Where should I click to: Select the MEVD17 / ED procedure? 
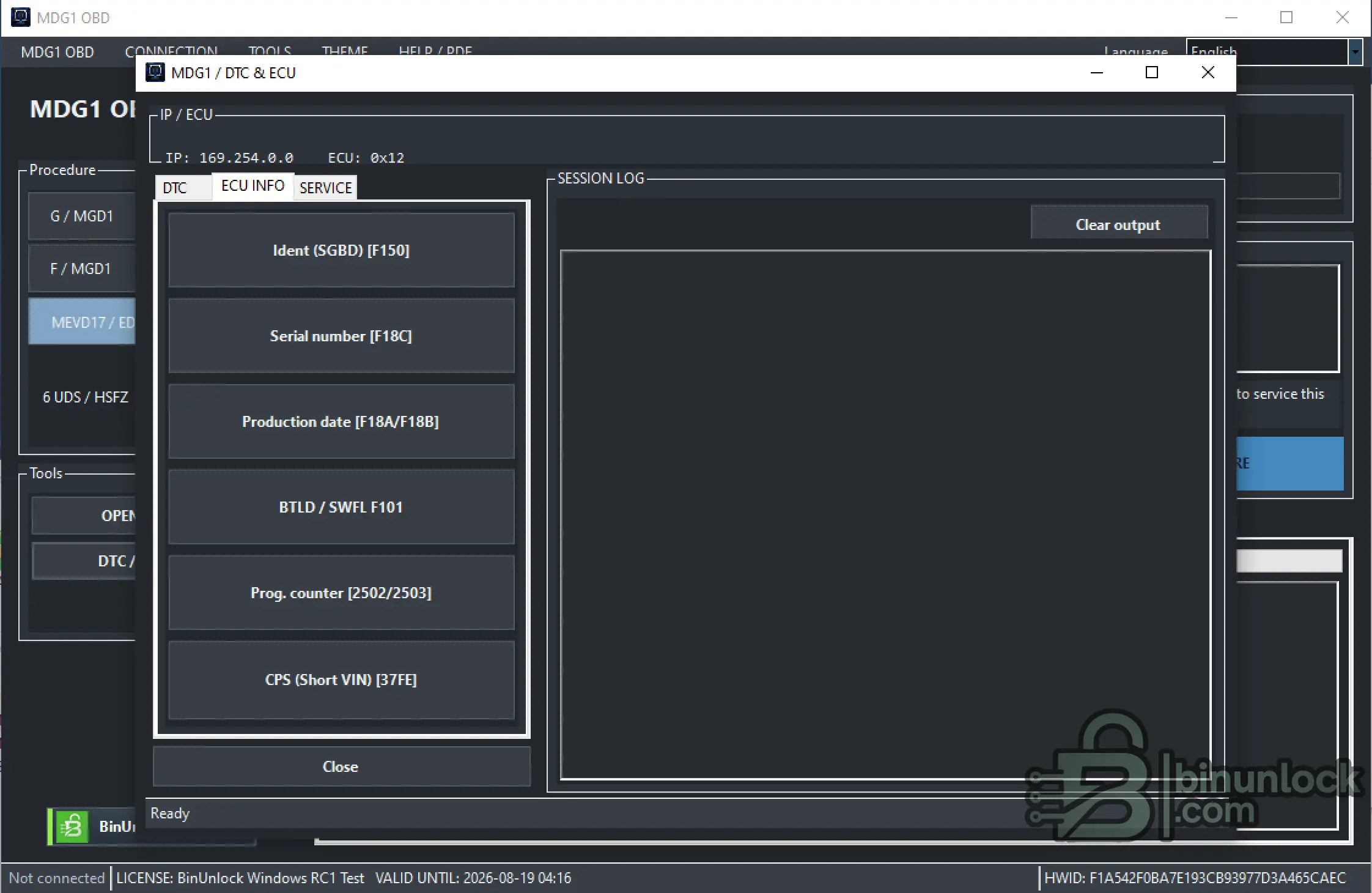pyautogui.click(x=82, y=322)
